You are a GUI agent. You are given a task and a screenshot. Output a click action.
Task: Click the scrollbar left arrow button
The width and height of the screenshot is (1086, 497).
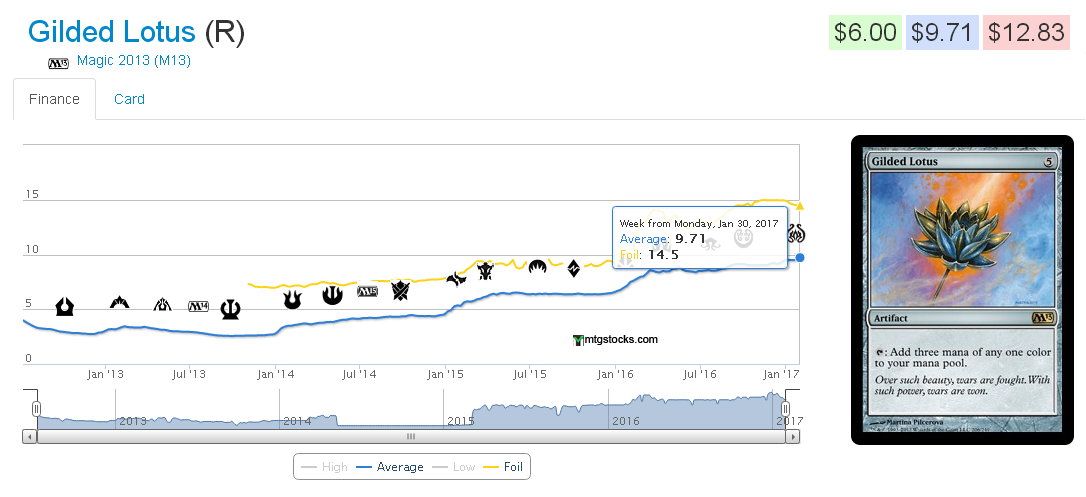30,437
